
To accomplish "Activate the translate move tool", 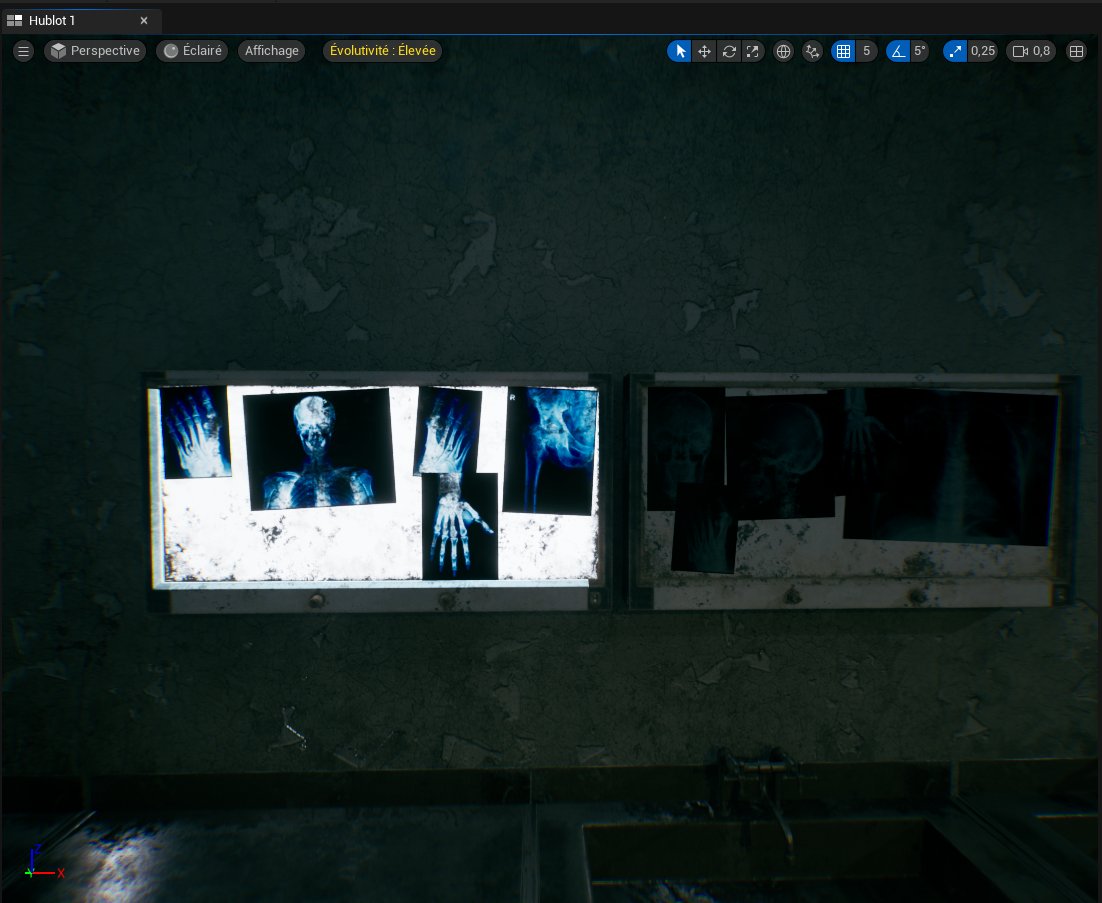I will point(704,51).
